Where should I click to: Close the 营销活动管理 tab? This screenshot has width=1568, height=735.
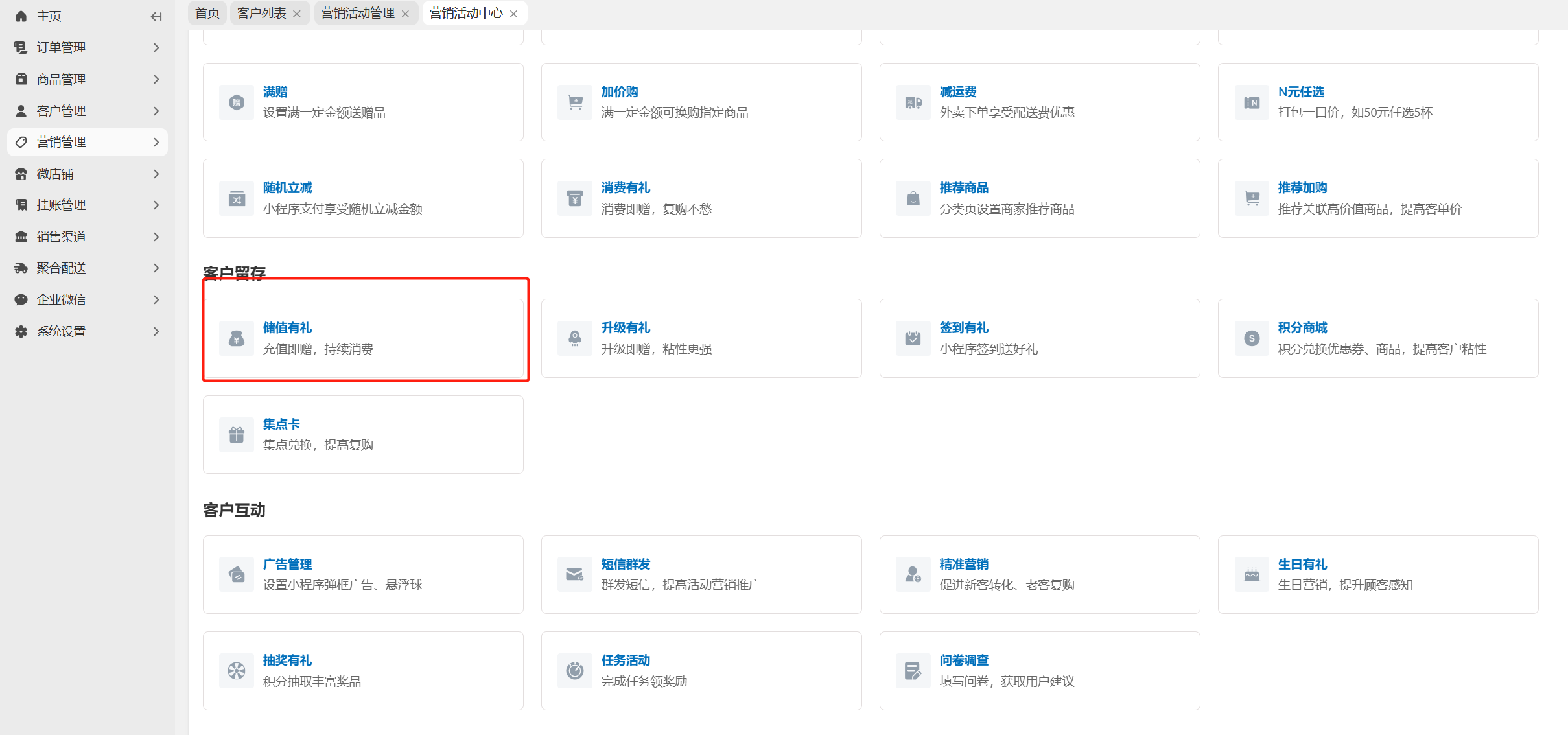pyautogui.click(x=405, y=14)
